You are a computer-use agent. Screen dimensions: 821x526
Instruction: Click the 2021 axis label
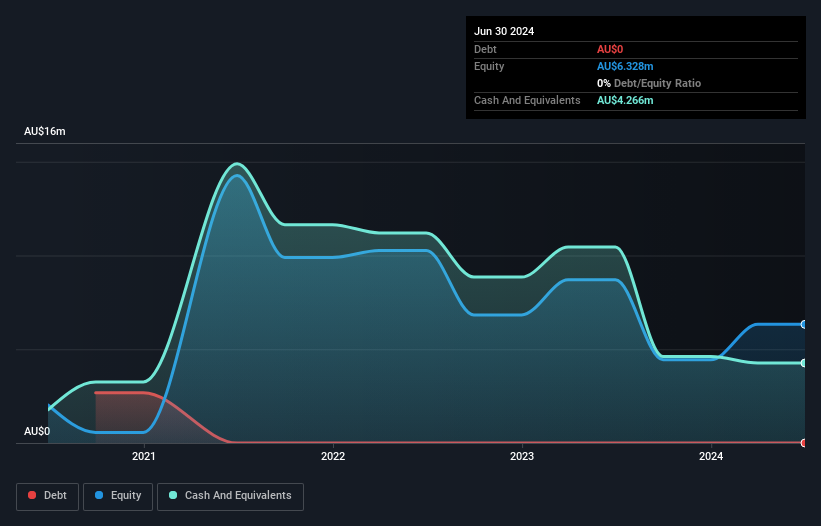coord(143,456)
